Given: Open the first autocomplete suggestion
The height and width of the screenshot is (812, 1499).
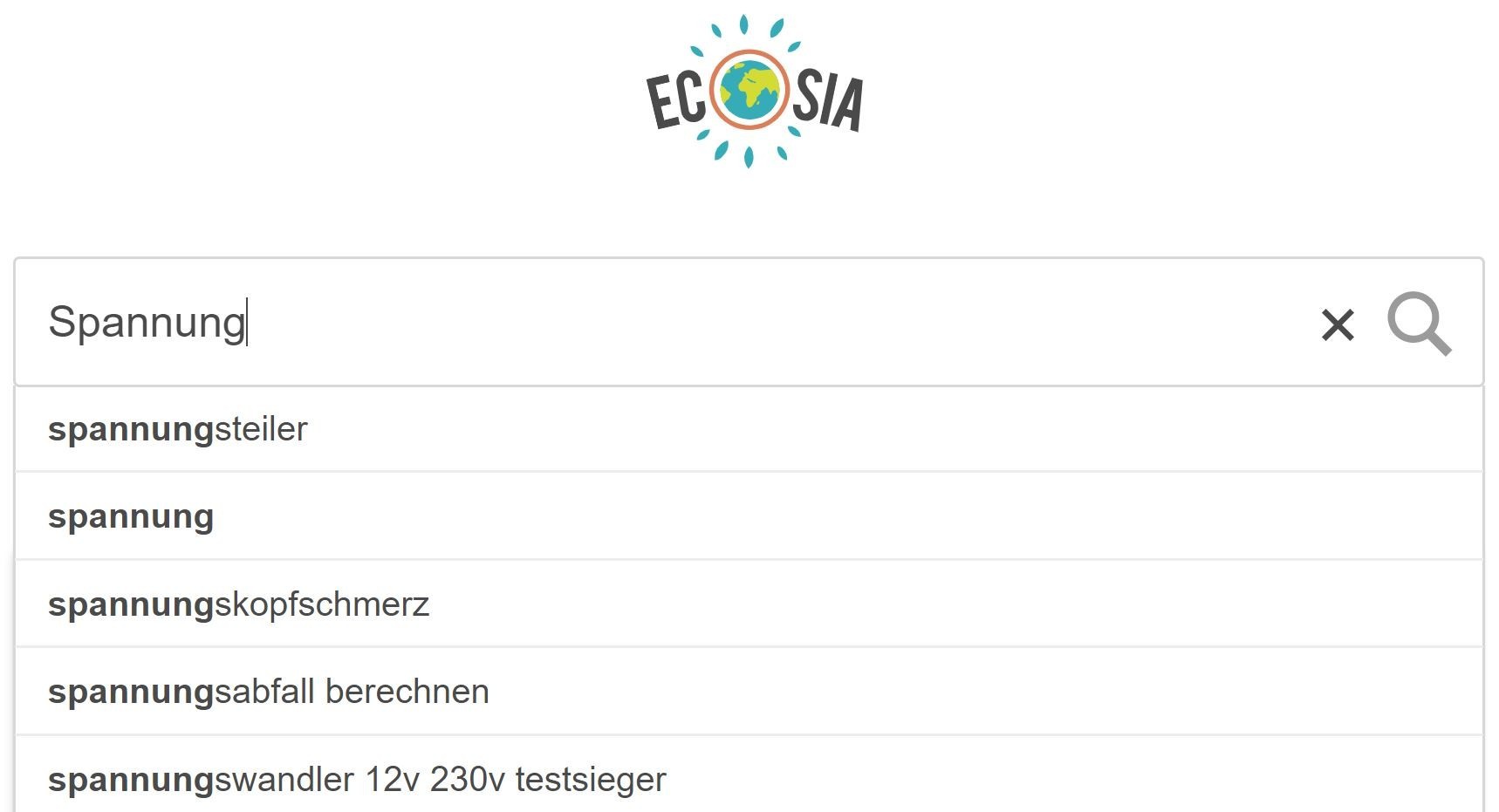Looking at the screenshot, I should click(178, 429).
